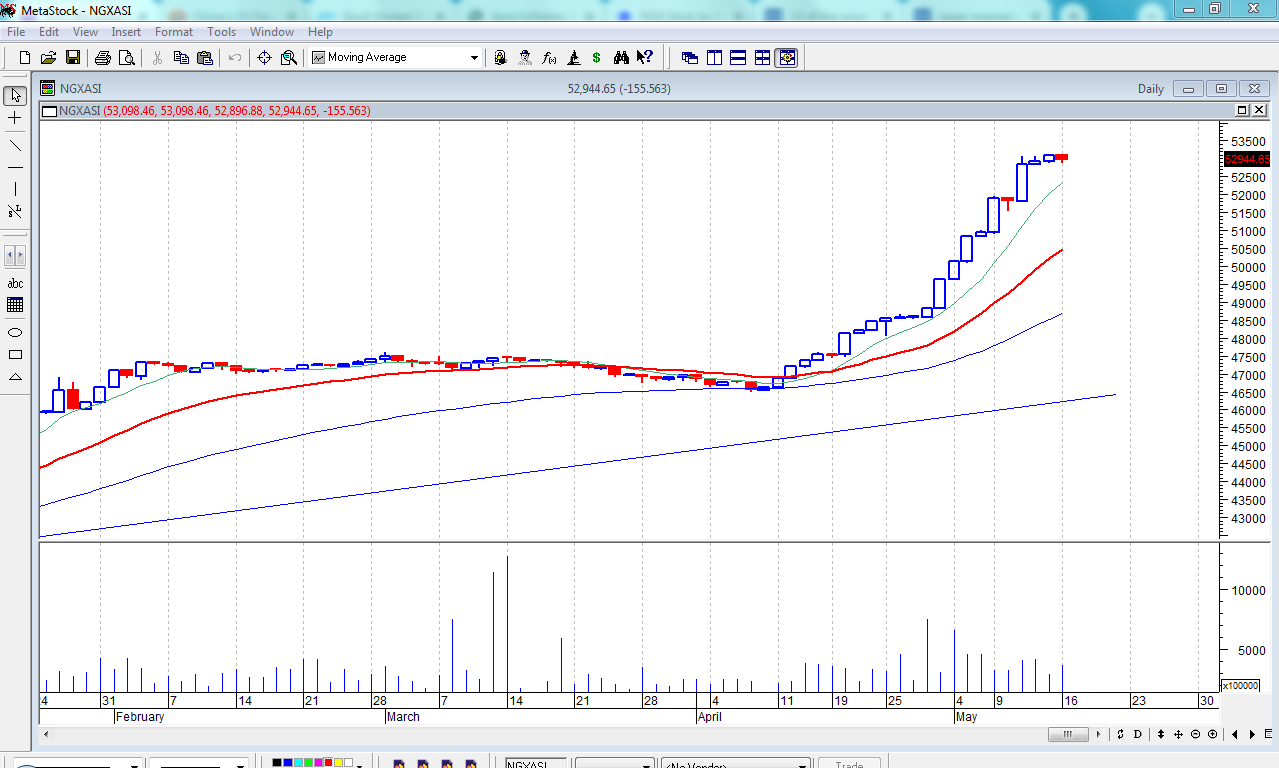Viewport: 1279px width, 768px height.
Task: Open the View menu
Action: pos(85,32)
